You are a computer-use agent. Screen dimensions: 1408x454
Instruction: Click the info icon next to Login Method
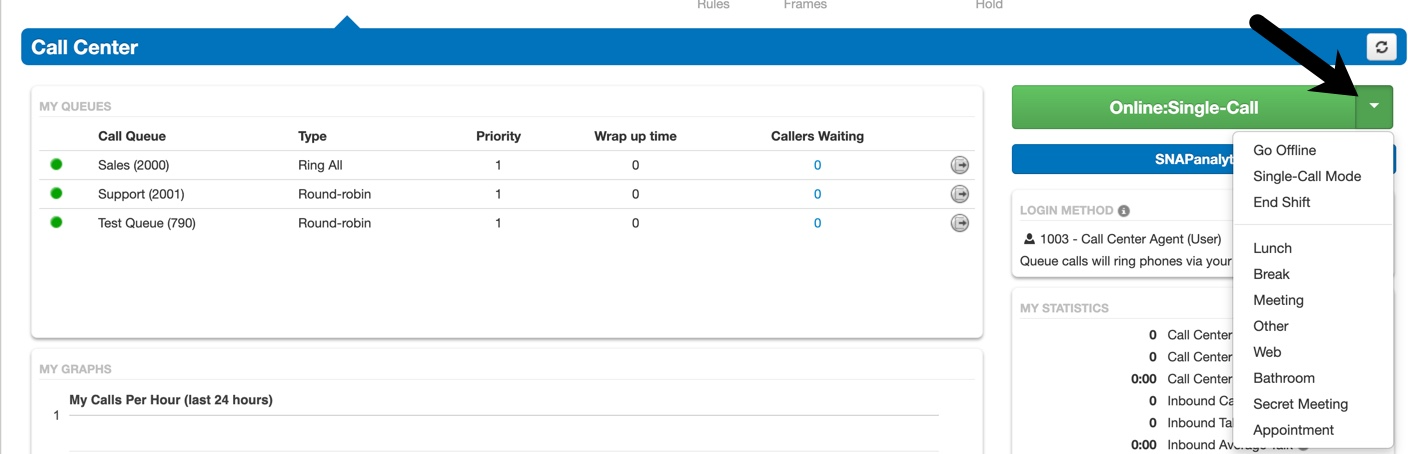click(x=1124, y=211)
